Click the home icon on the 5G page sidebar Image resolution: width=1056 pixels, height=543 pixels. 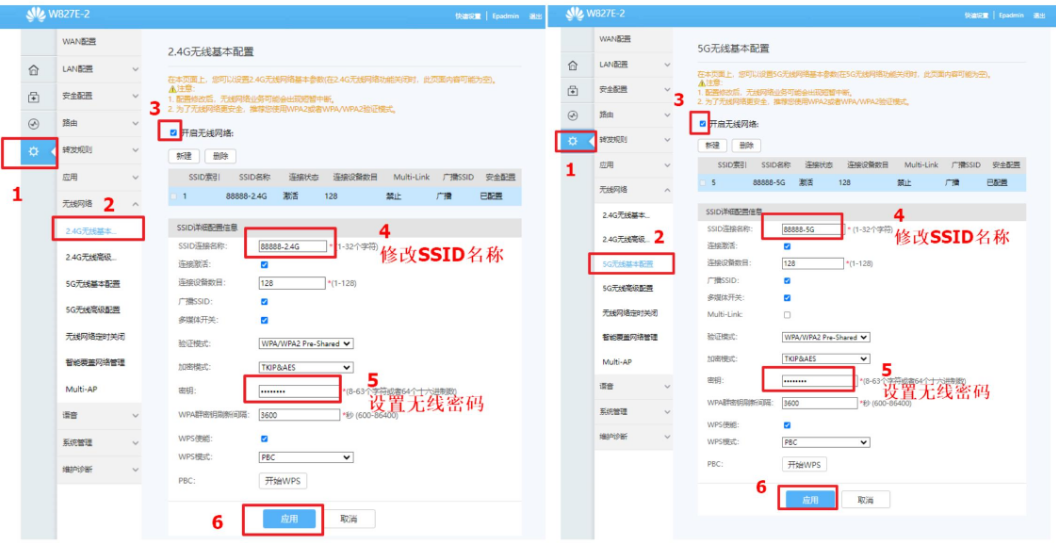572,66
